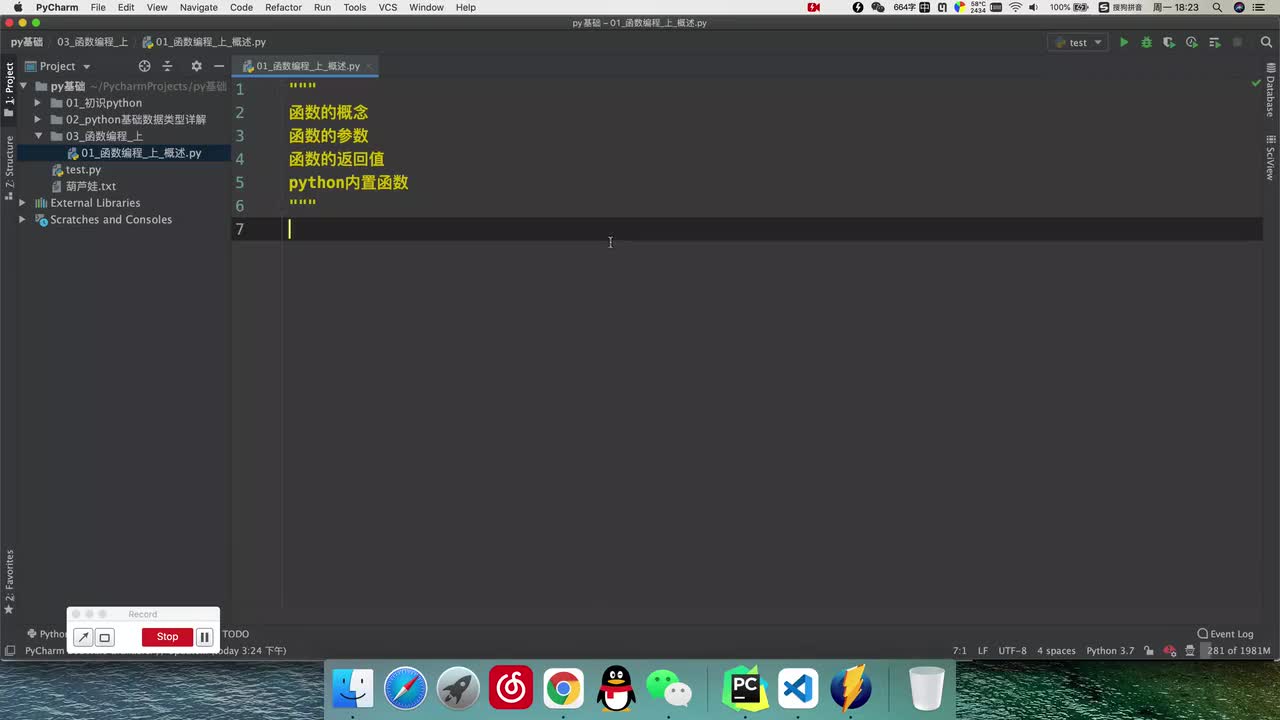Click the inspector hat icon in the status bar
The width and height of the screenshot is (1280, 720).
[1190, 651]
